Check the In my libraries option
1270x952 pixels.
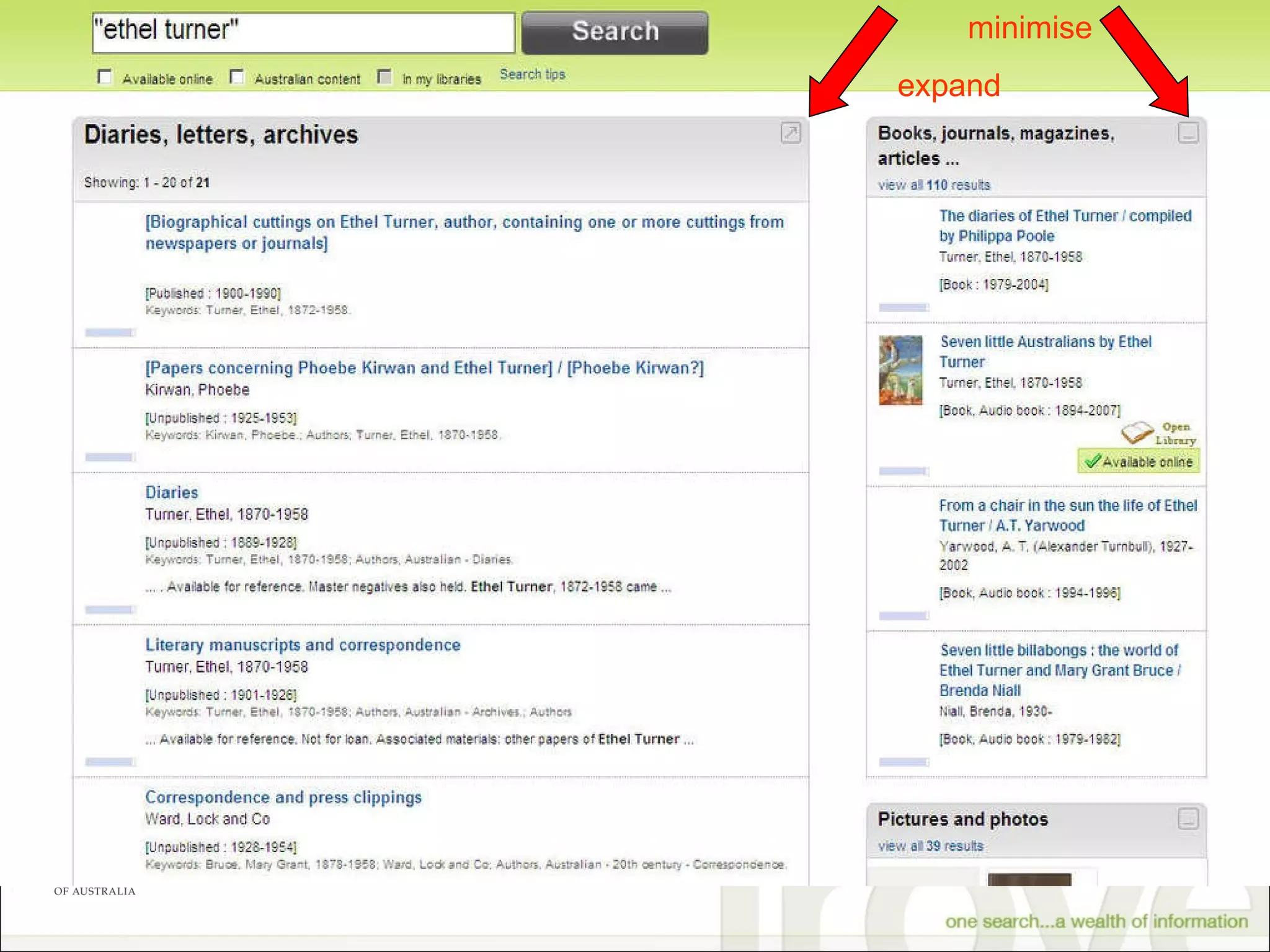pyautogui.click(x=384, y=77)
